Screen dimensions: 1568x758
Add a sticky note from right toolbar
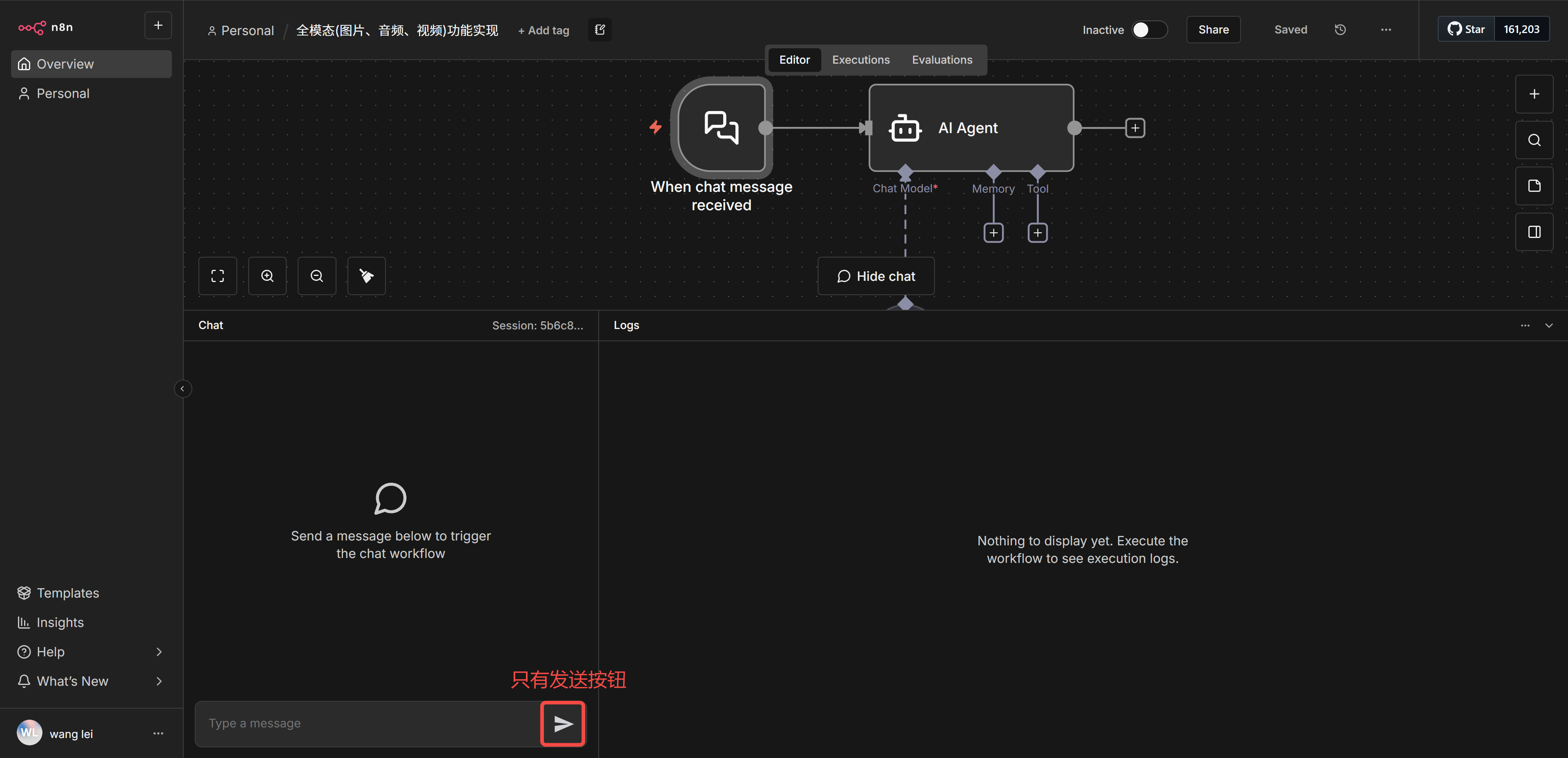(x=1534, y=186)
